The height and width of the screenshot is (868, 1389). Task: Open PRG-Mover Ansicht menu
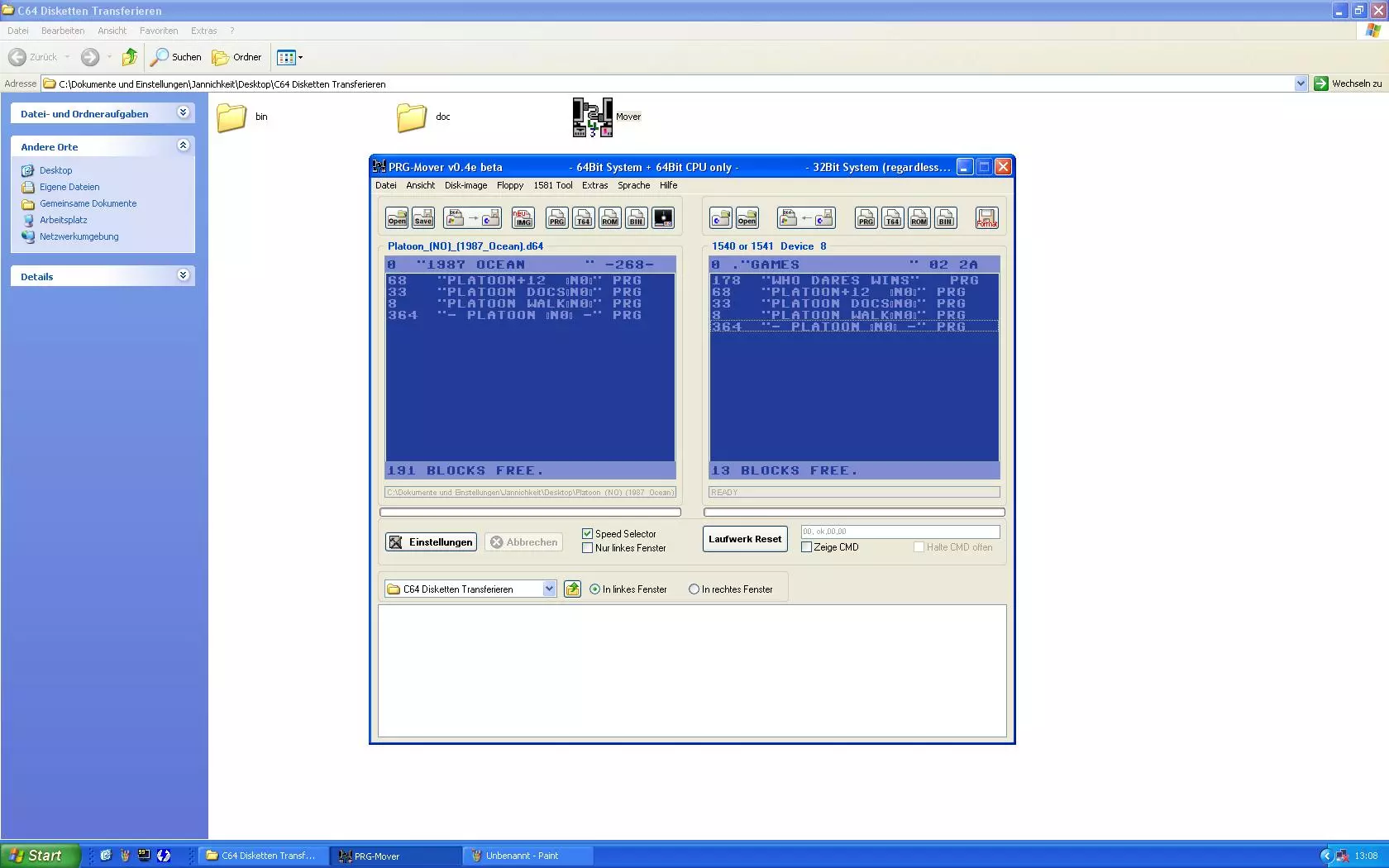420,185
